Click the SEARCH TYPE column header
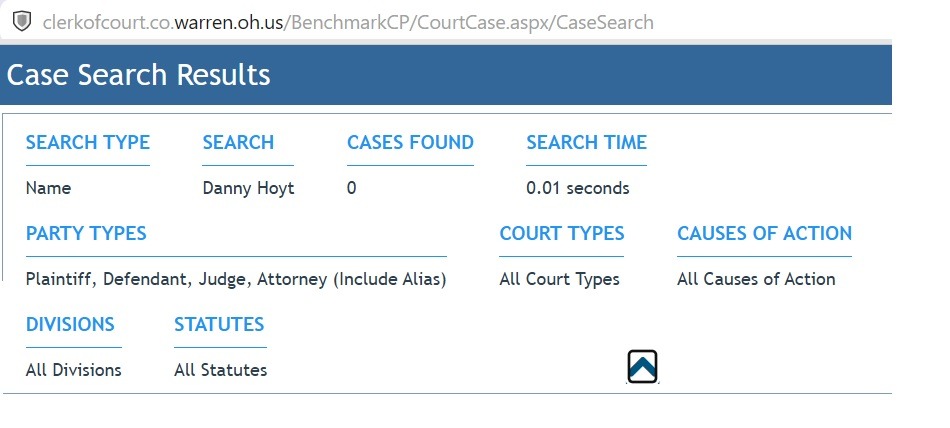This screenshot has width=950, height=428. 88,142
